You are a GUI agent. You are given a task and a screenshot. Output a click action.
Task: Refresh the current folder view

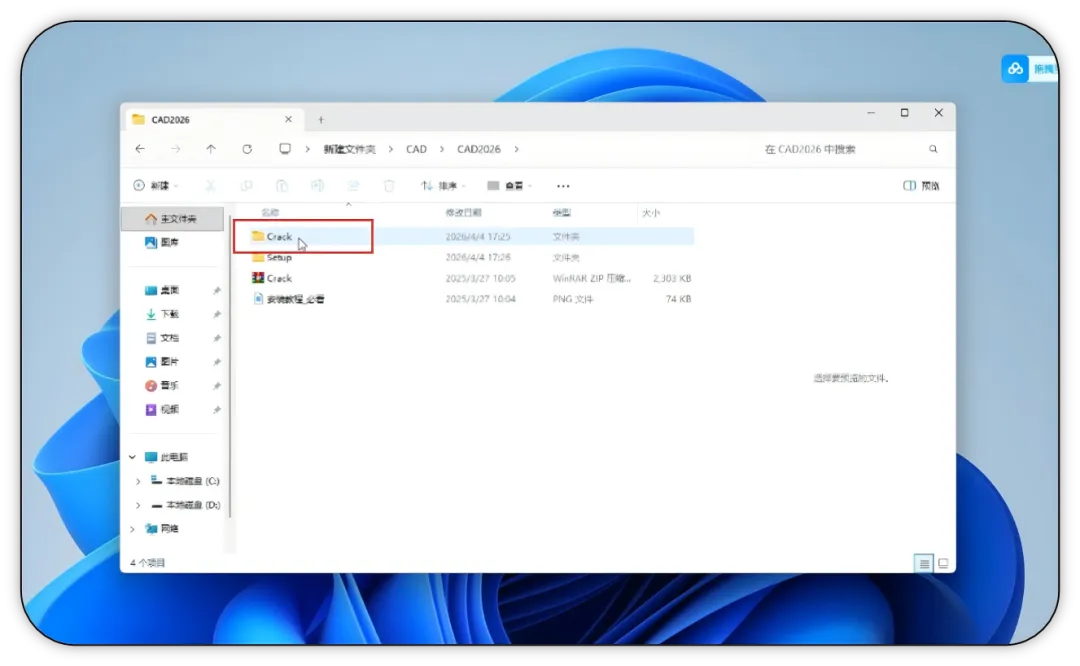coord(247,149)
